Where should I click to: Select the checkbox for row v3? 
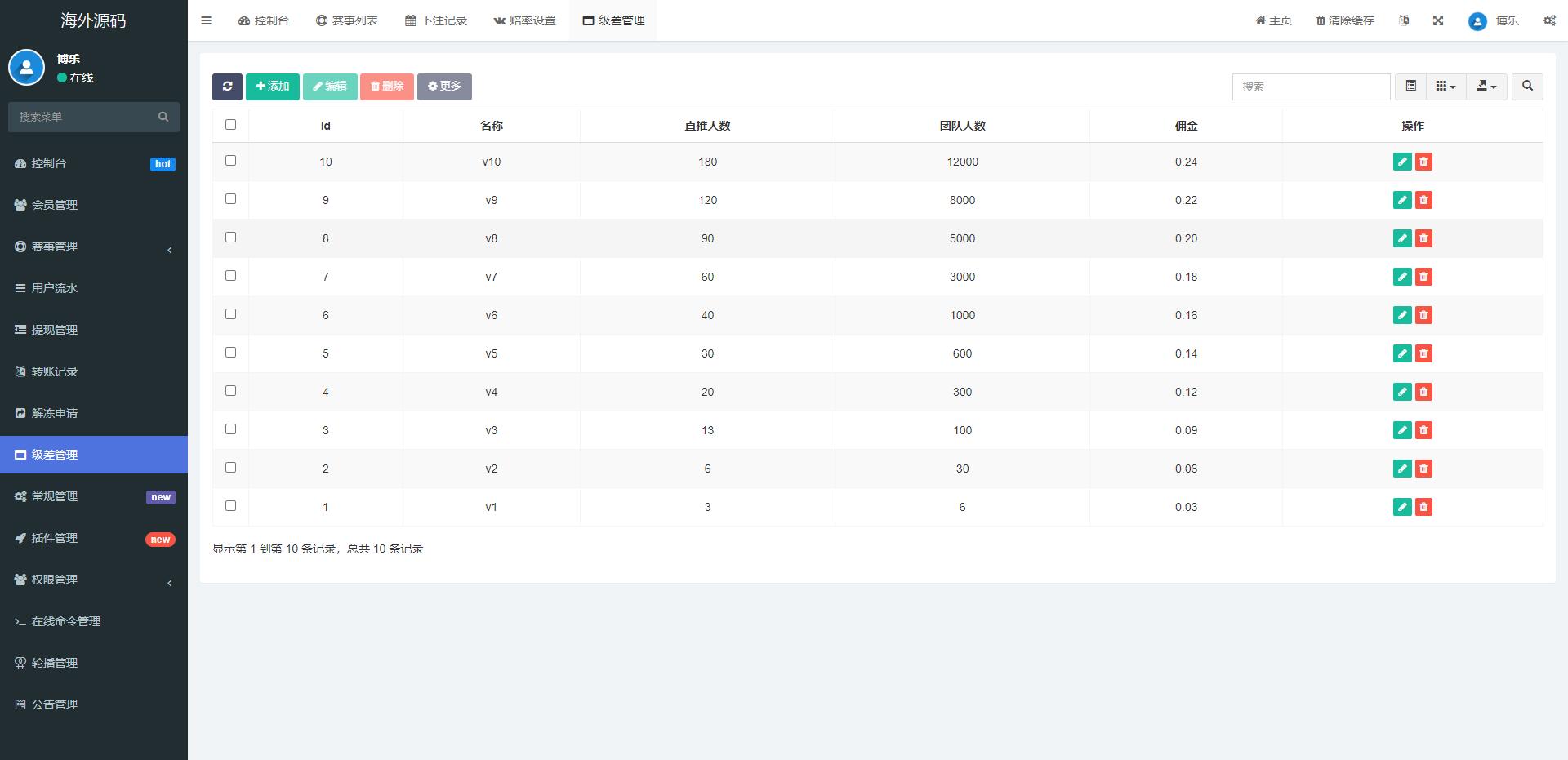point(230,429)
